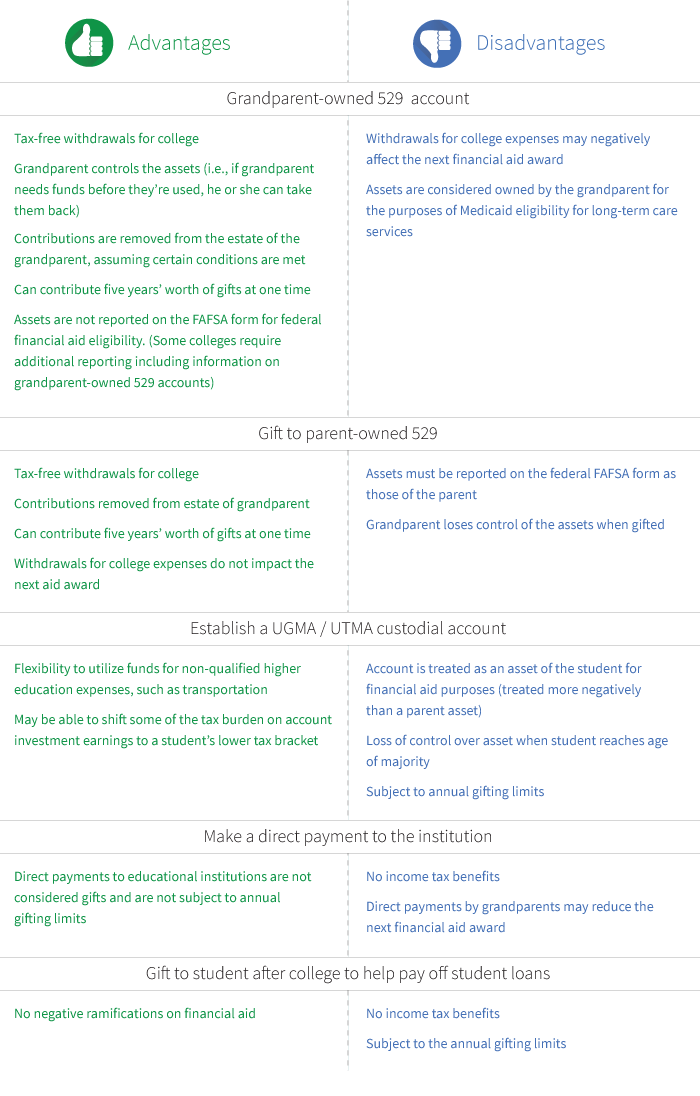This screenshot has width=700, height=1096.
Task: Click the five years' worth of gifts text under Grandparent-owned 529
Action: coord(162,289)
